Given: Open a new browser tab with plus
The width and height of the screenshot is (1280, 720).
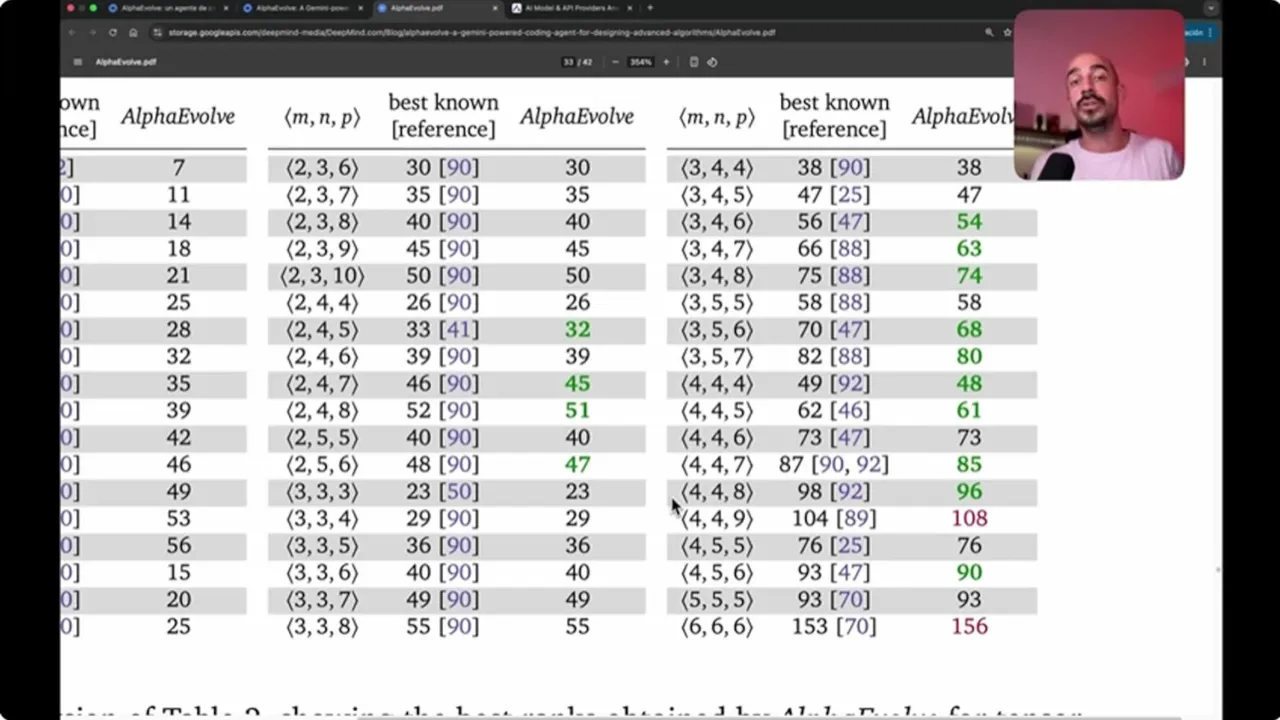Looking at the screenshot, I should pos(650,8).
